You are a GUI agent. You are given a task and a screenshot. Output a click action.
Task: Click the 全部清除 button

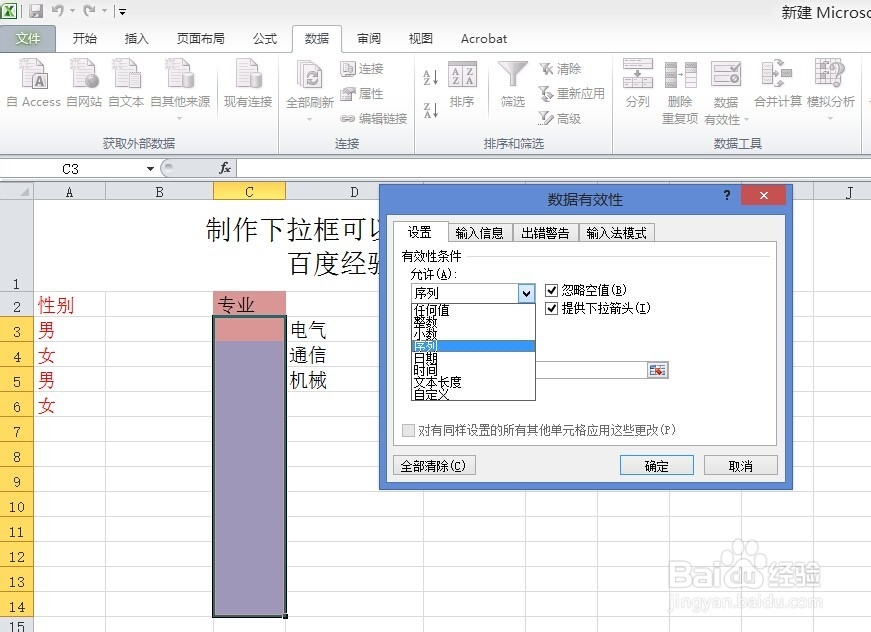(x=434, y=465)
